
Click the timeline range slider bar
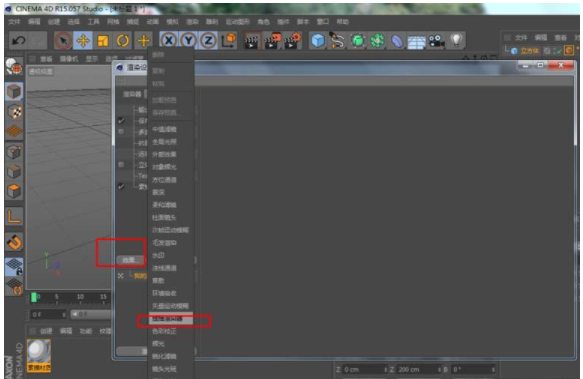click(x=91, y=315)
